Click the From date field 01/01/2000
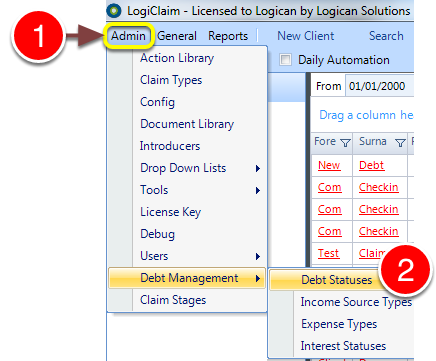Viewport: 436px width, 361px height. point(379,86)
